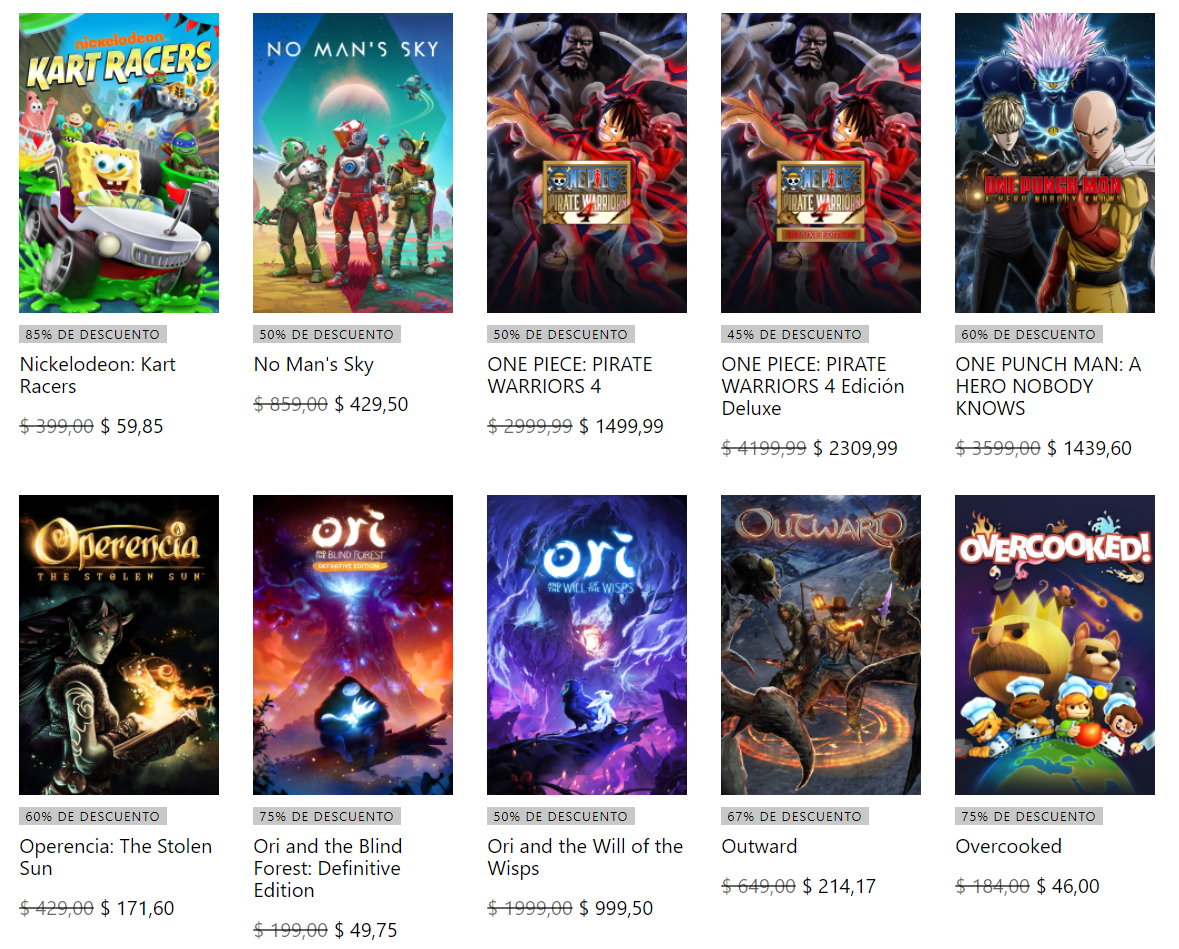This screenshot has height=949, width=1179.
Task: Click the 85% DE DESCUENTO badge
Action: [92, 335]
